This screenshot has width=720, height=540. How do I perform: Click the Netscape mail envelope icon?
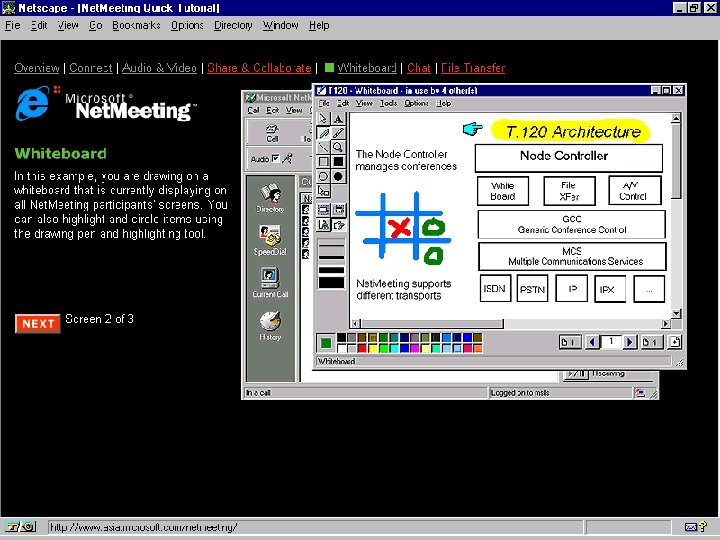[x=690, y=527]
